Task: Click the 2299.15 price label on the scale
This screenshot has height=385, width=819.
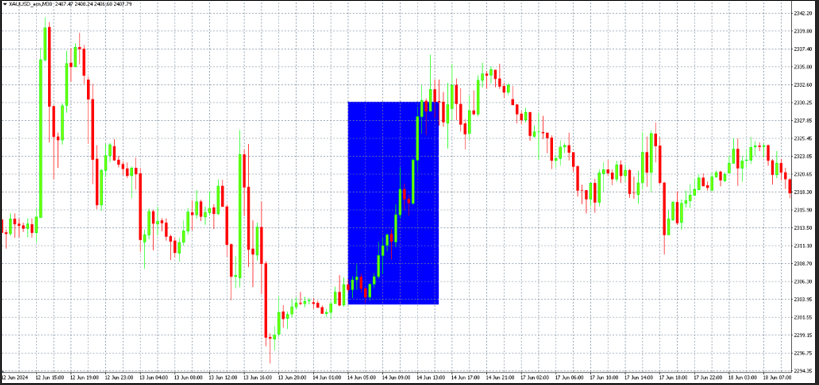Action: click(803, 335)
